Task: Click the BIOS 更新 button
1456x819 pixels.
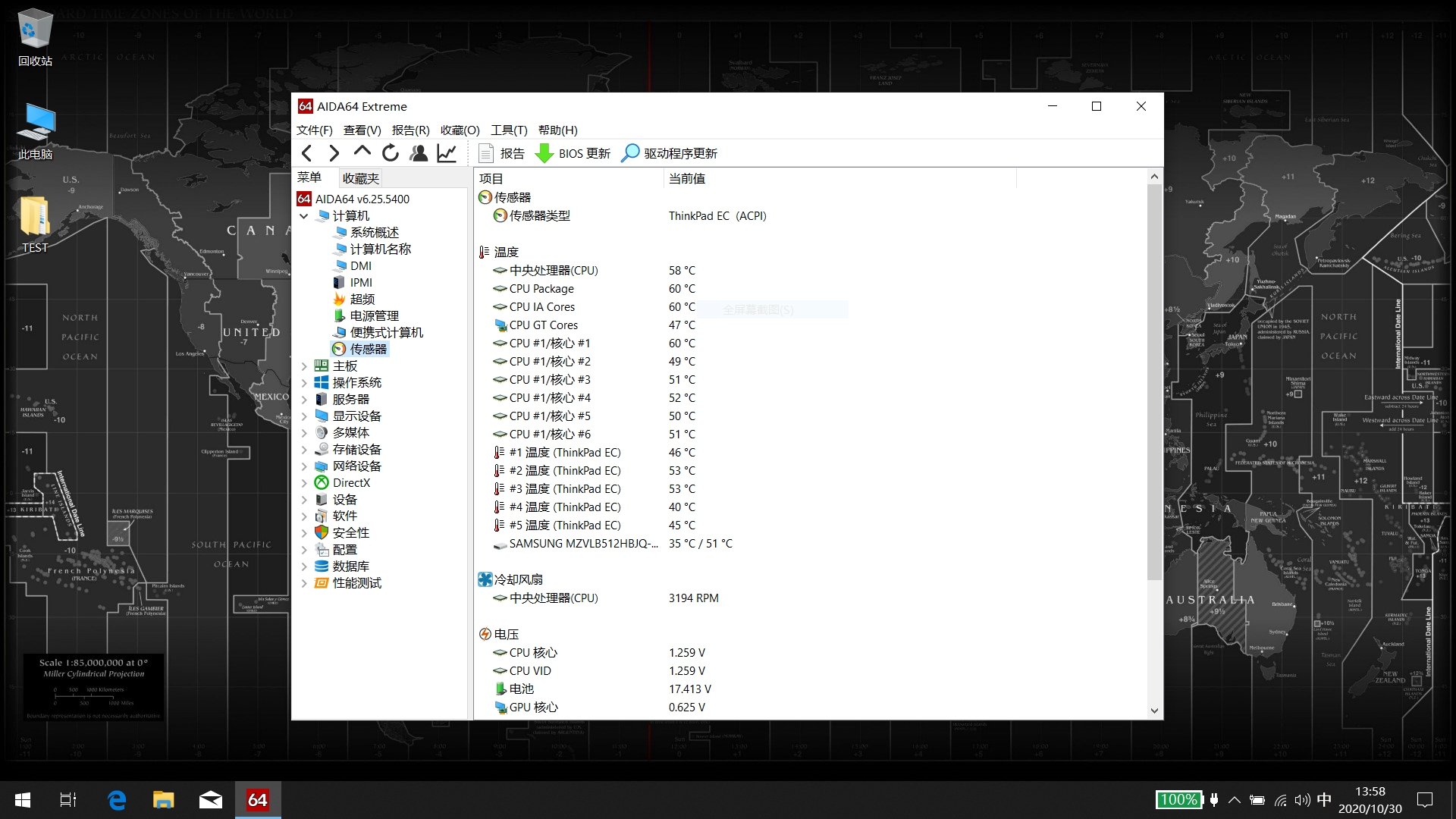Action: (573, 153)
